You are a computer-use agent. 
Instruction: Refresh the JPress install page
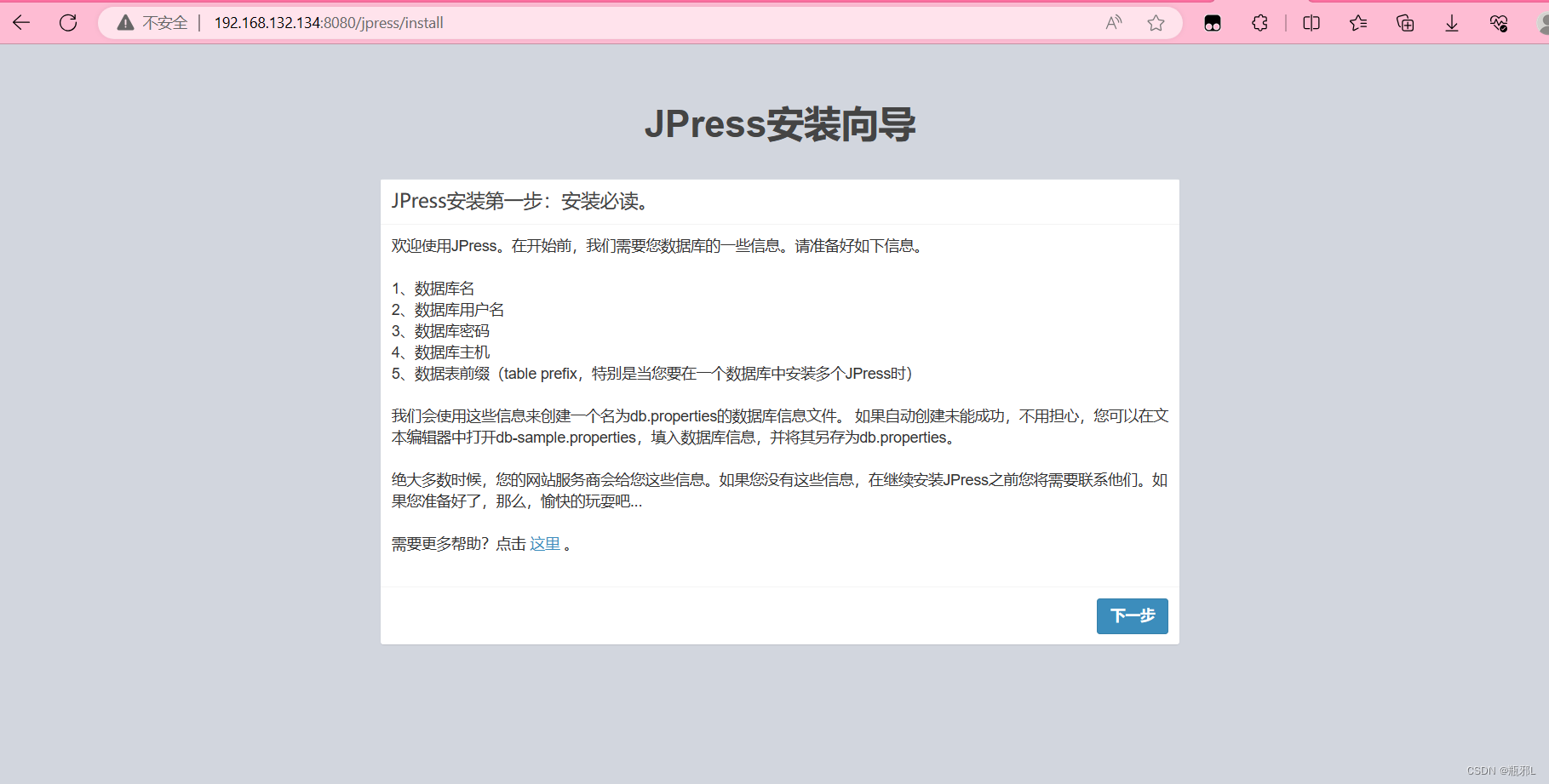(67, 22)
